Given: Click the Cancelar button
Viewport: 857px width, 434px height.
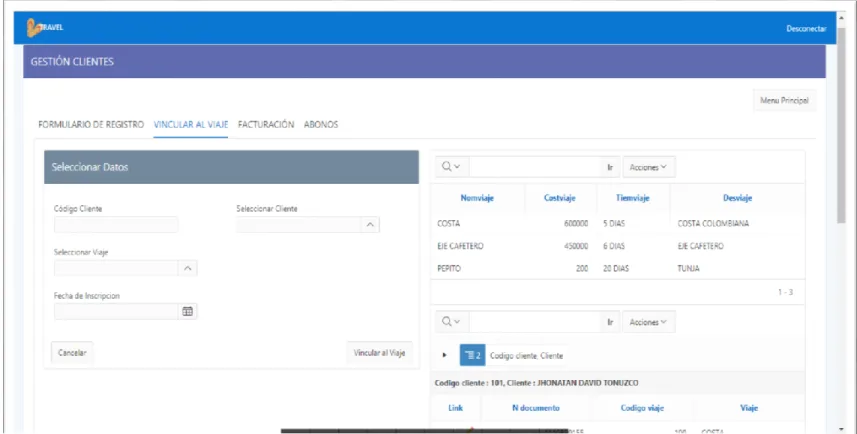Looking at the screenshot, I should 72,353.
